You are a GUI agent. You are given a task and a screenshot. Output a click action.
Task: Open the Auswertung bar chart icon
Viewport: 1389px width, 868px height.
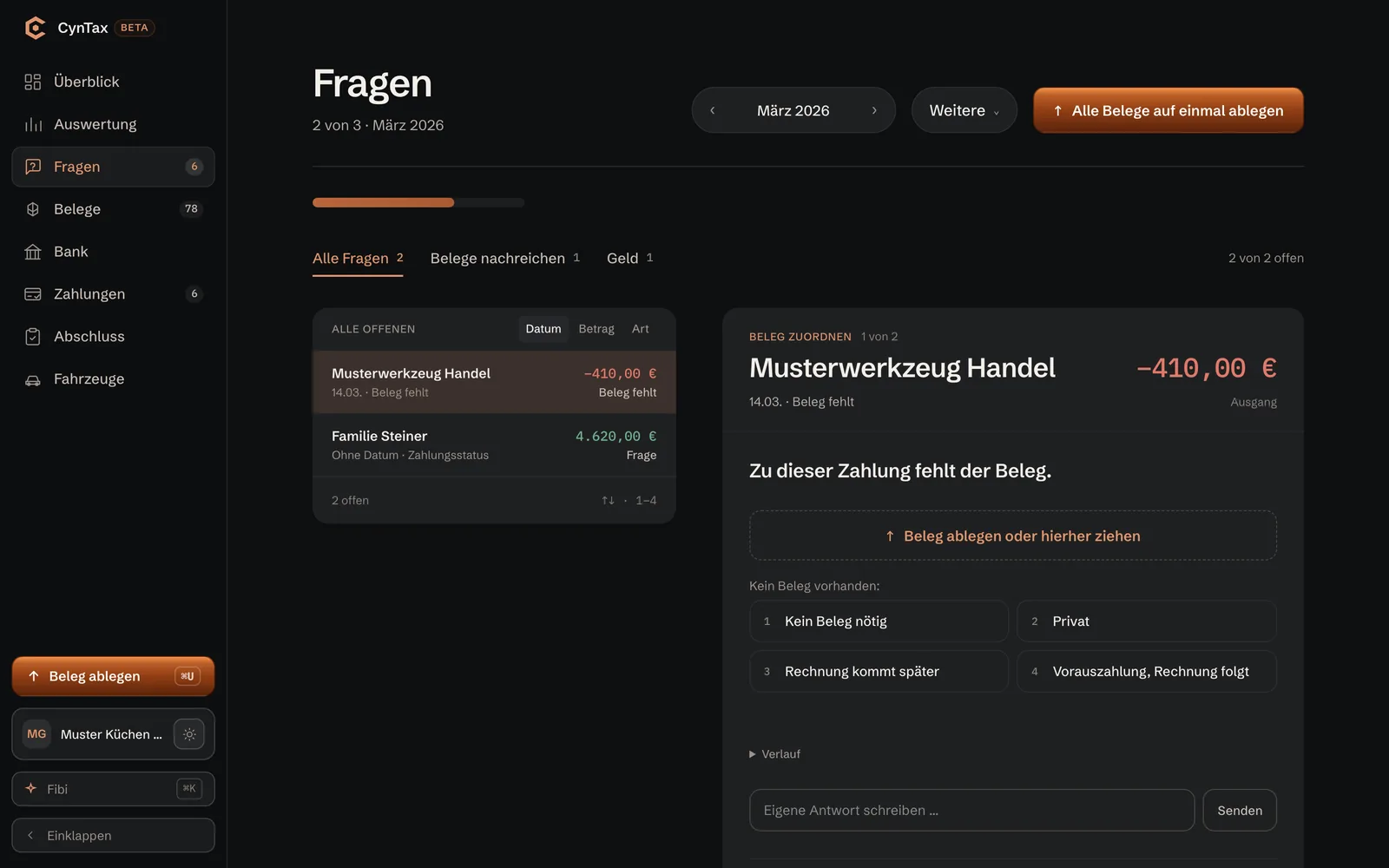pos(33,124)
